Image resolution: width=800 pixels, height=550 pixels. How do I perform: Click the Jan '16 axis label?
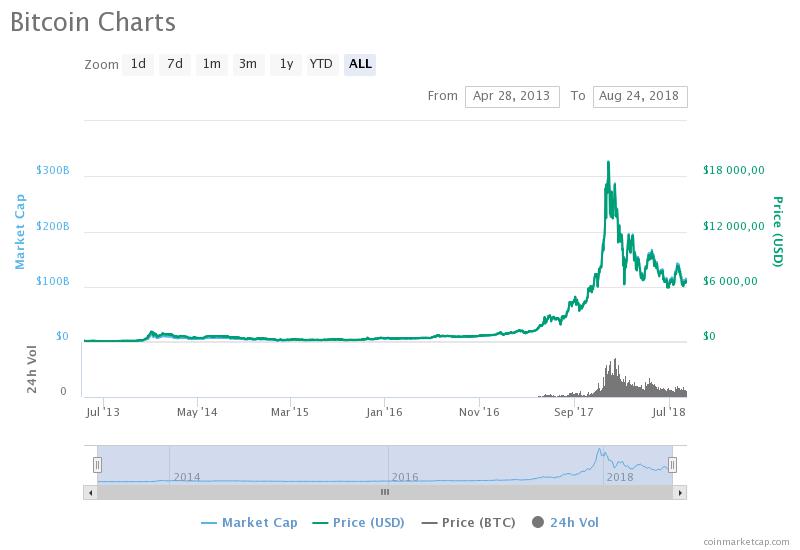384,412
